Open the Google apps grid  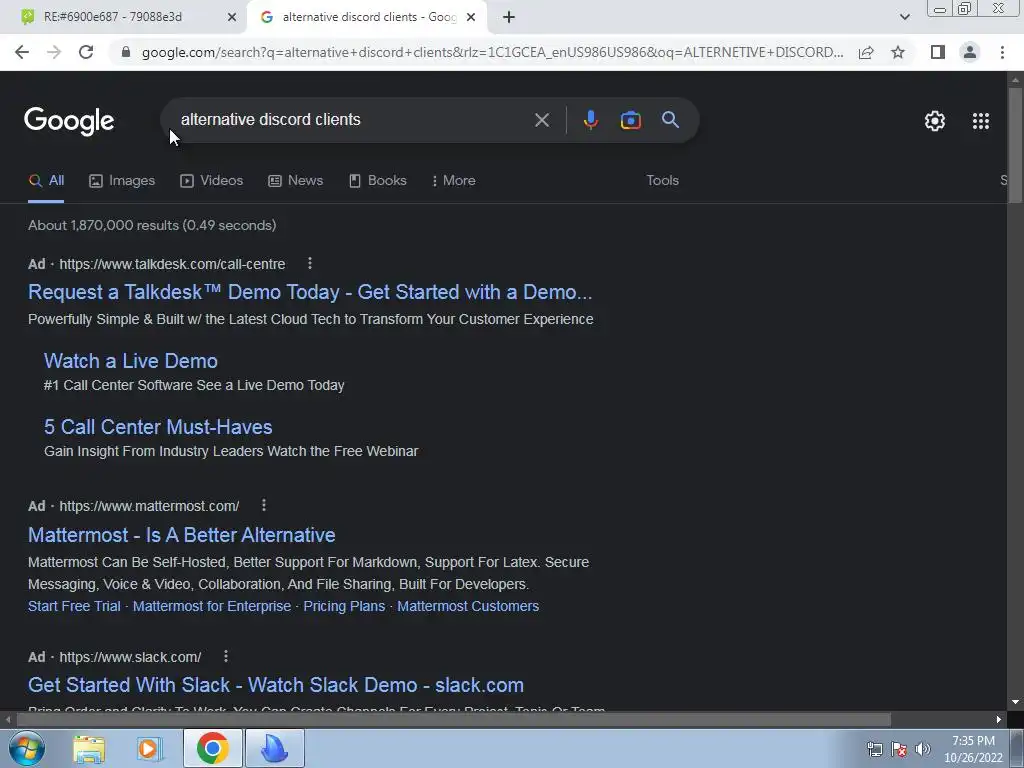pyautogui.click(x=980, y=121)
